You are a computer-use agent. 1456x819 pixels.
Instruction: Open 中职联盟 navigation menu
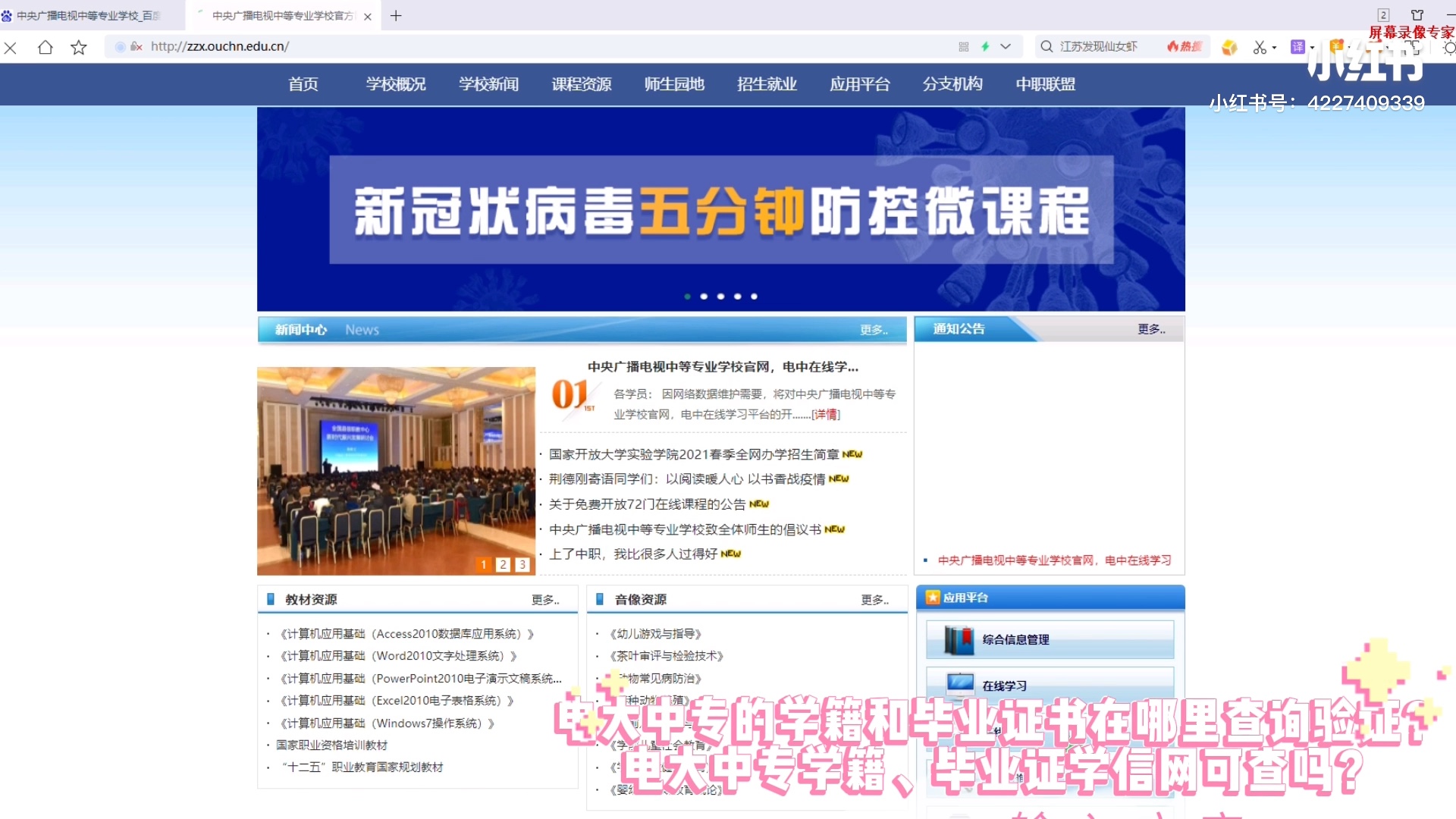tap(1046, 84)
